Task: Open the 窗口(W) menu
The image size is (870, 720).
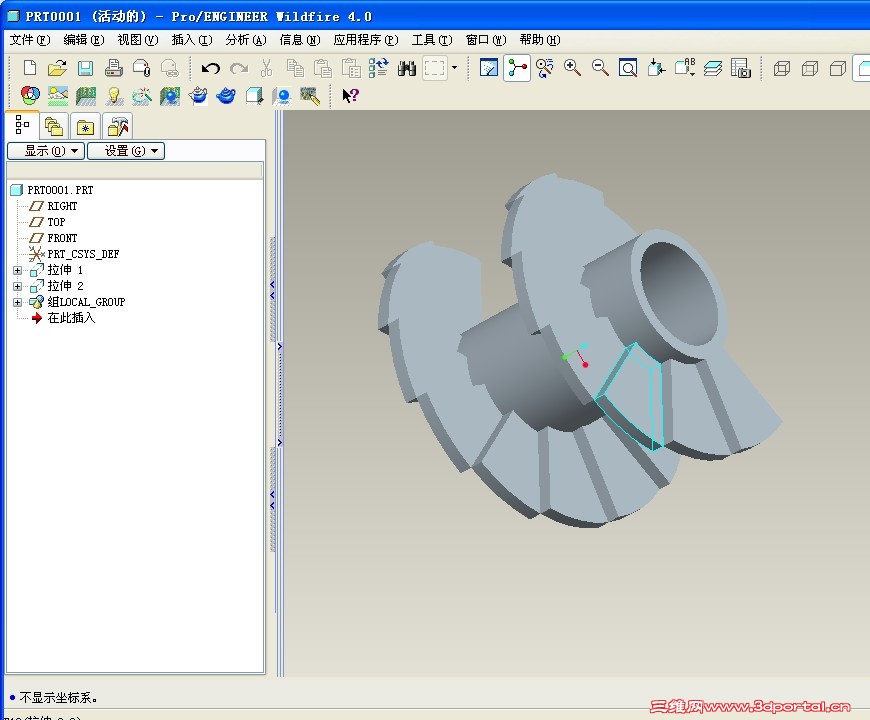Action: (x=485, y=40)
